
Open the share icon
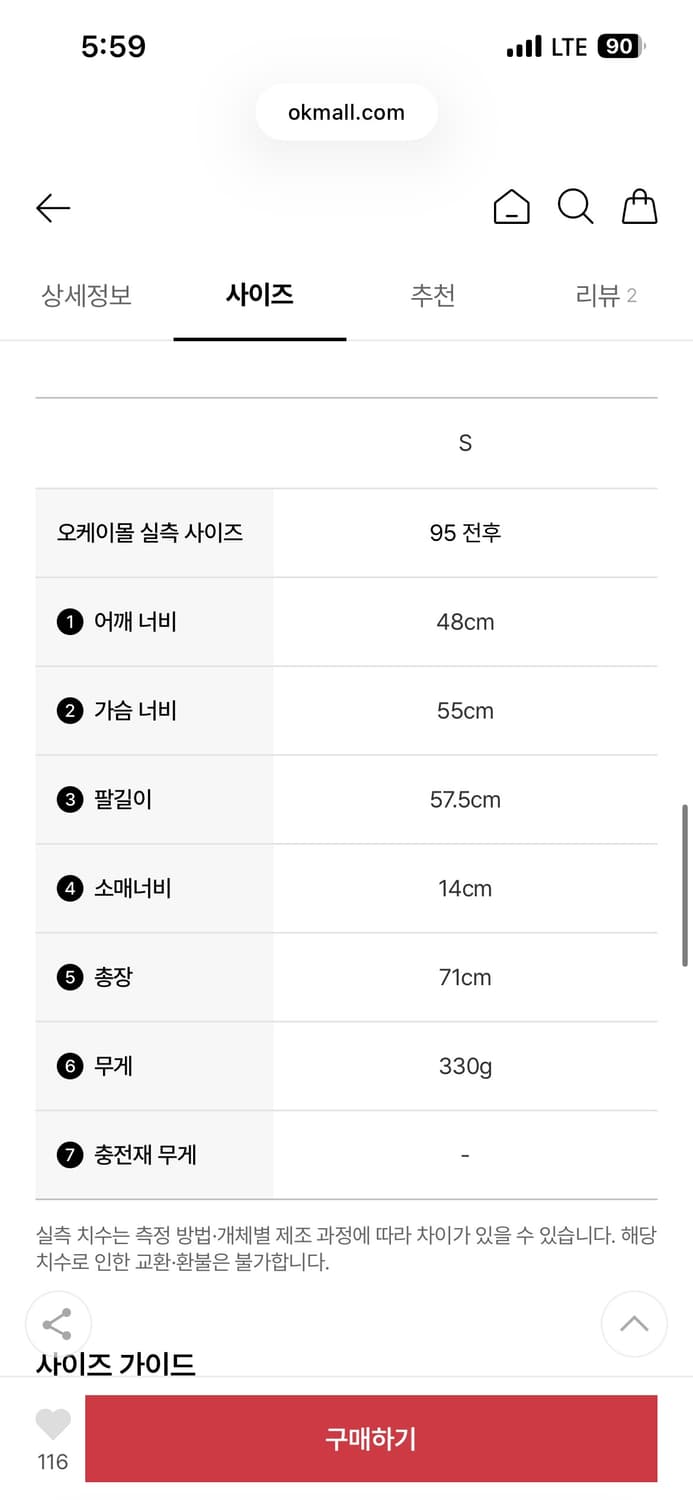coord(57,1323)
